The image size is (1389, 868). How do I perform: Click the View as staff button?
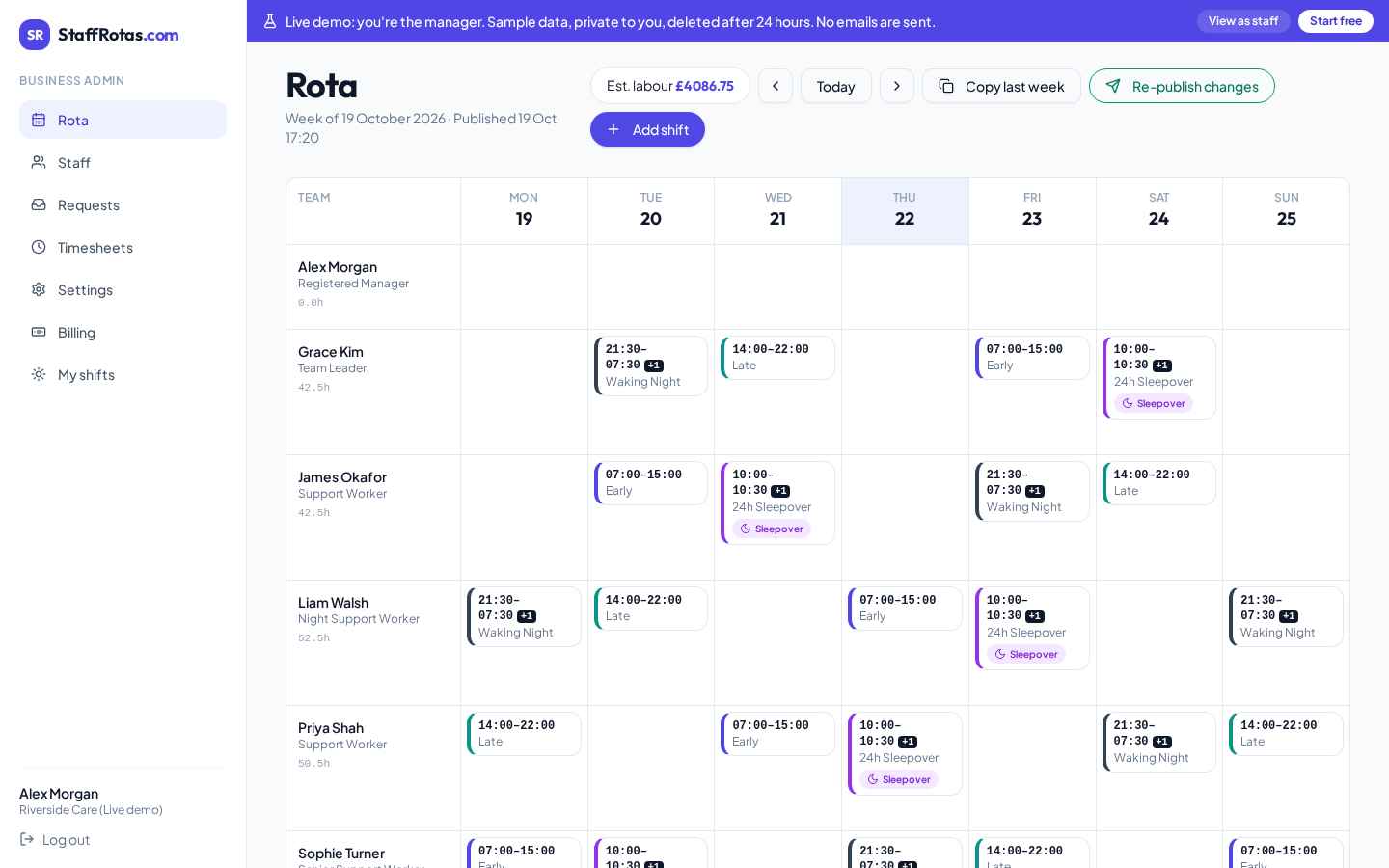(x=1243, y=21)
